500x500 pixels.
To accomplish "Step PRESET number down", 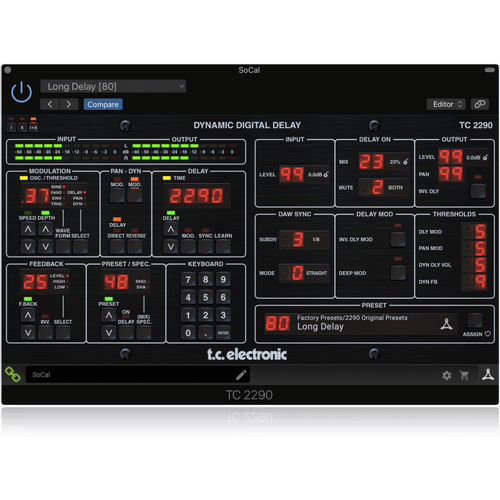I will [x=109, y=332].
